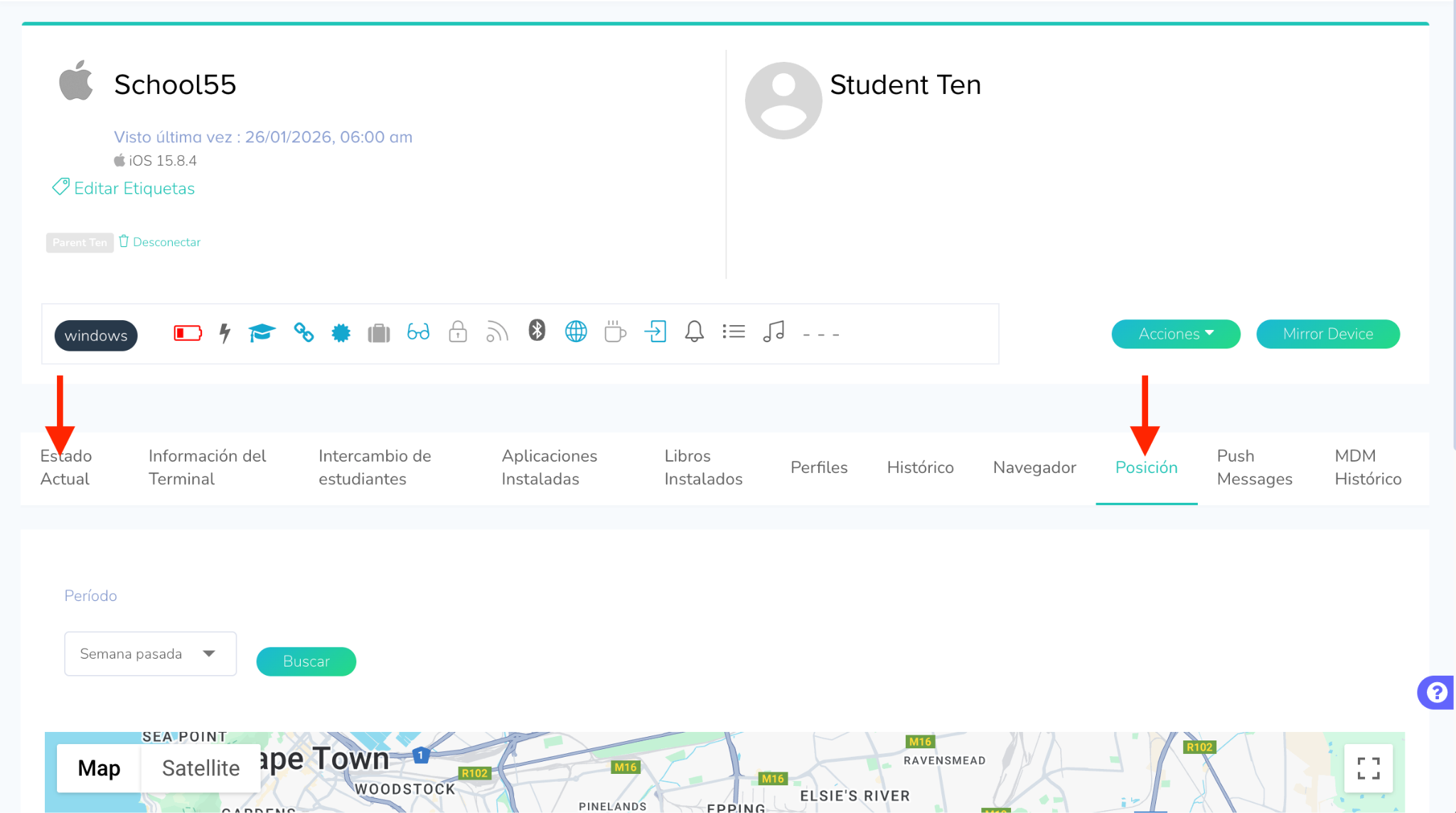
Task: Open the Aplicaciones Instaladas tab
Action: [549, 467]
